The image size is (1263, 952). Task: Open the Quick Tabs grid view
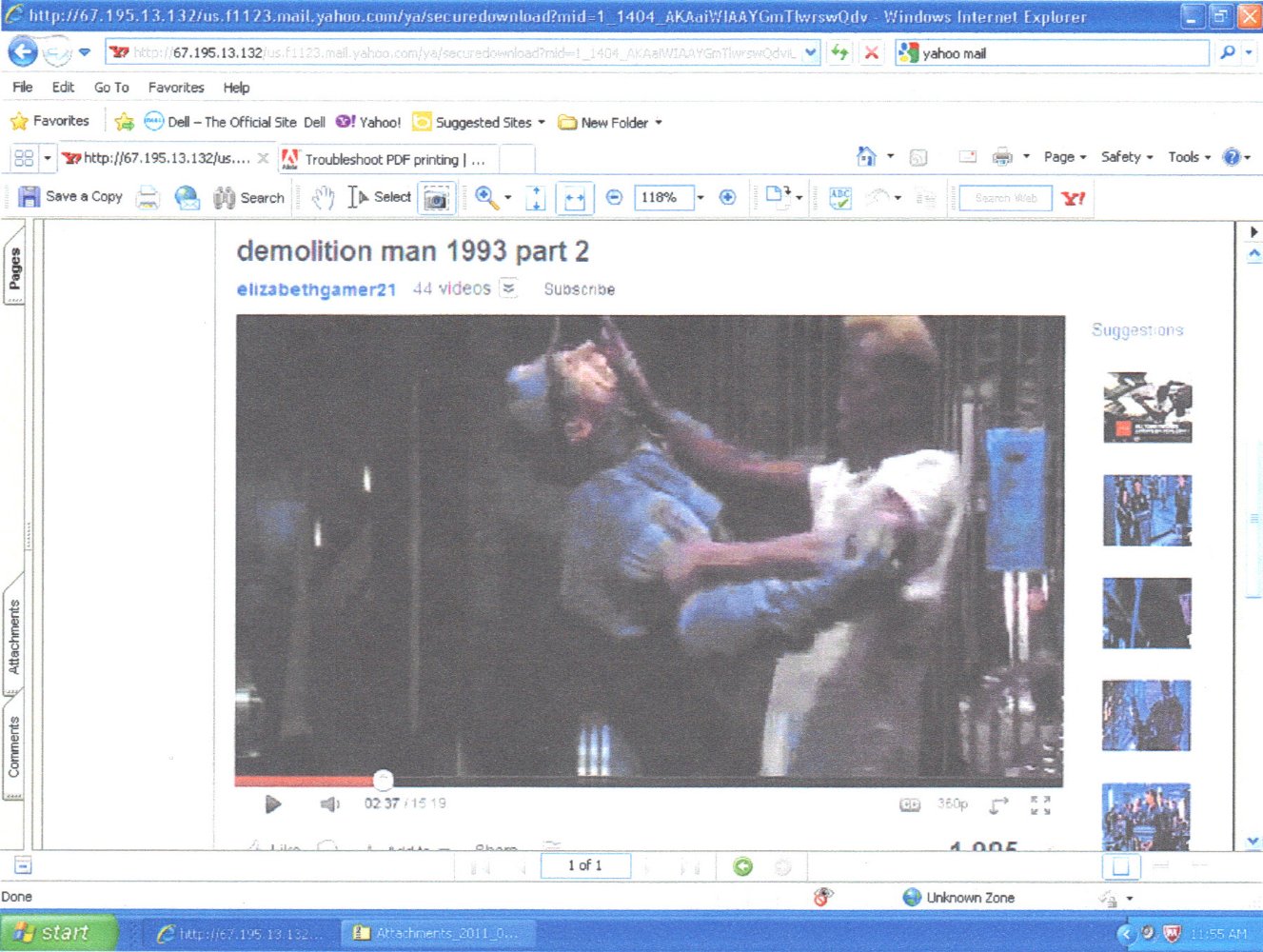[x=24, y=158]
